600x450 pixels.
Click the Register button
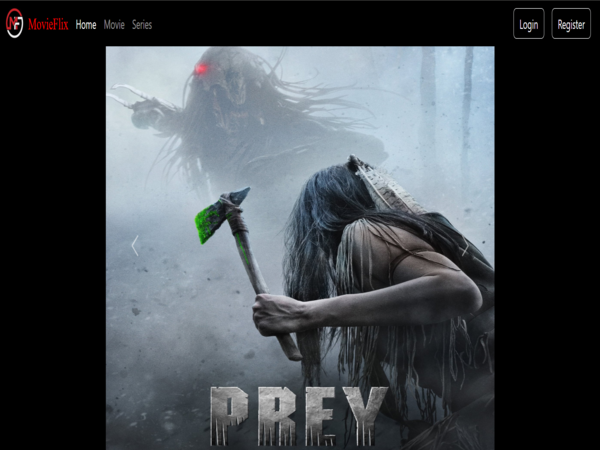point(571,24)
